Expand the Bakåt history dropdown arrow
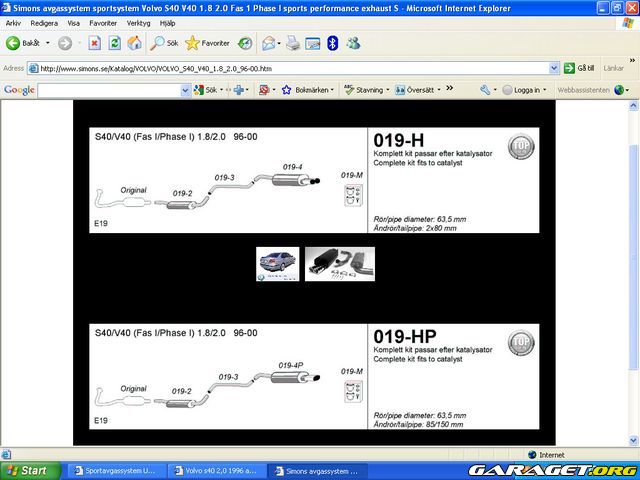 click(x=47, y=43)
